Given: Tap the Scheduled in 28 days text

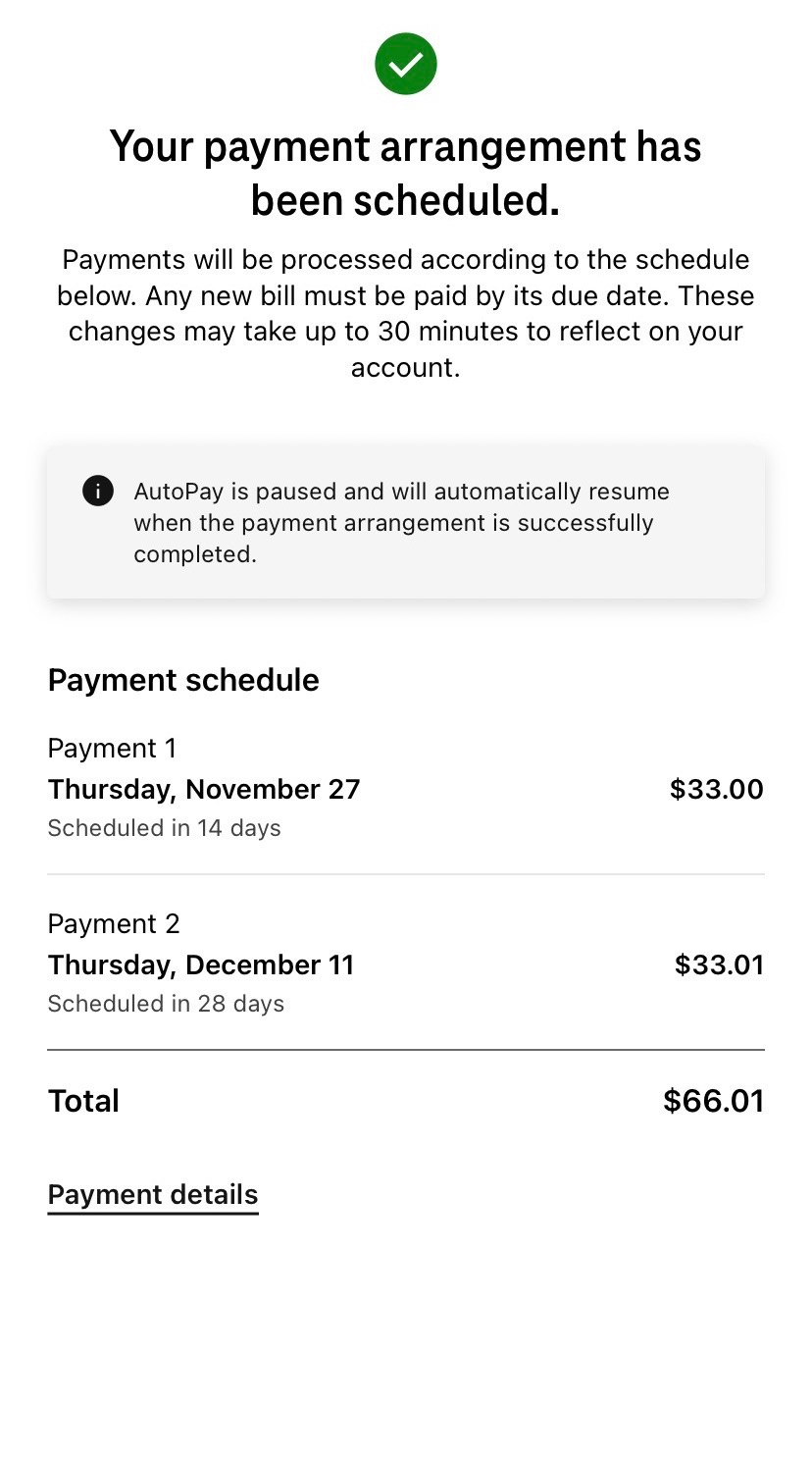Looking at the screenshot, I should [166, 1004].
